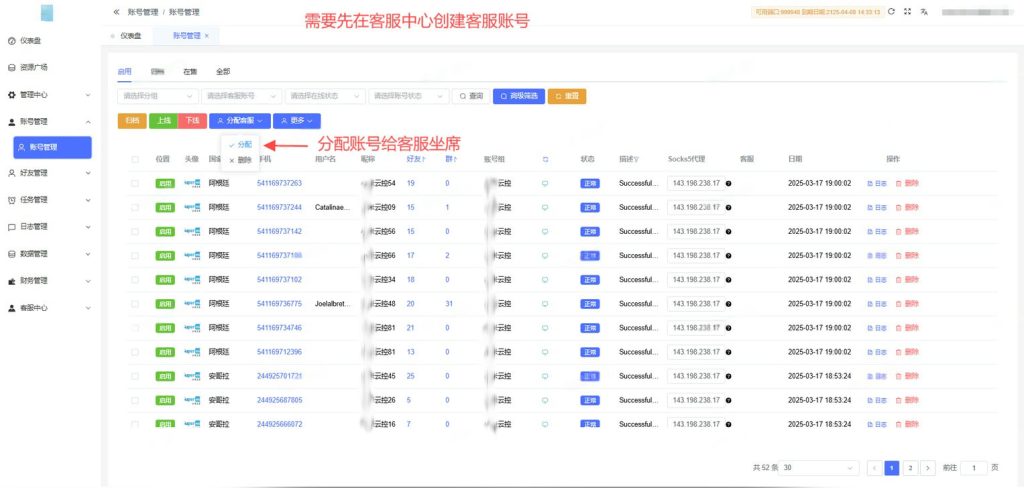Collapse 账号管理 section in the sidebar

click(x=49, y=122)
